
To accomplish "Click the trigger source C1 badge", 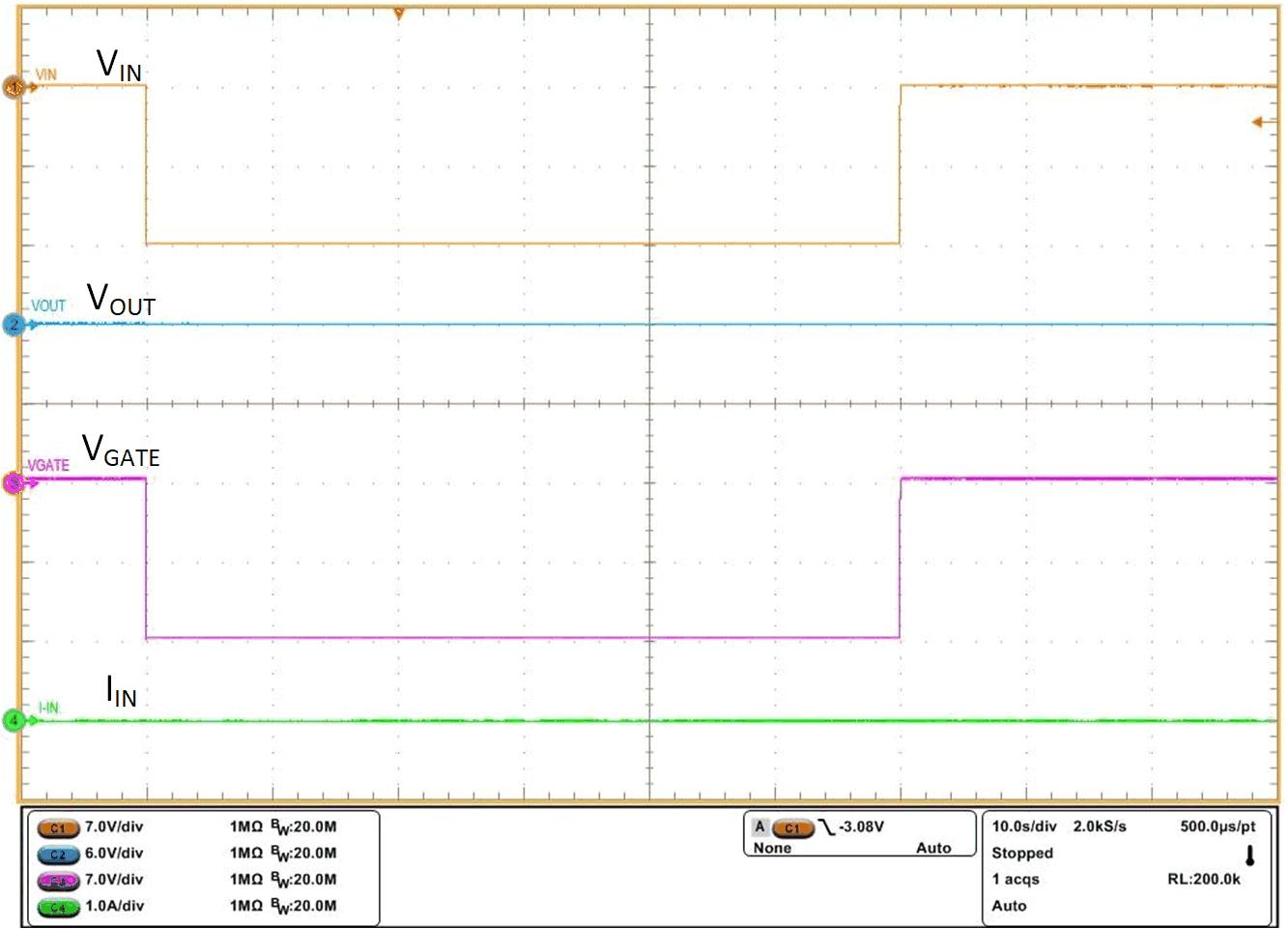I will click(x=791, y=827).
